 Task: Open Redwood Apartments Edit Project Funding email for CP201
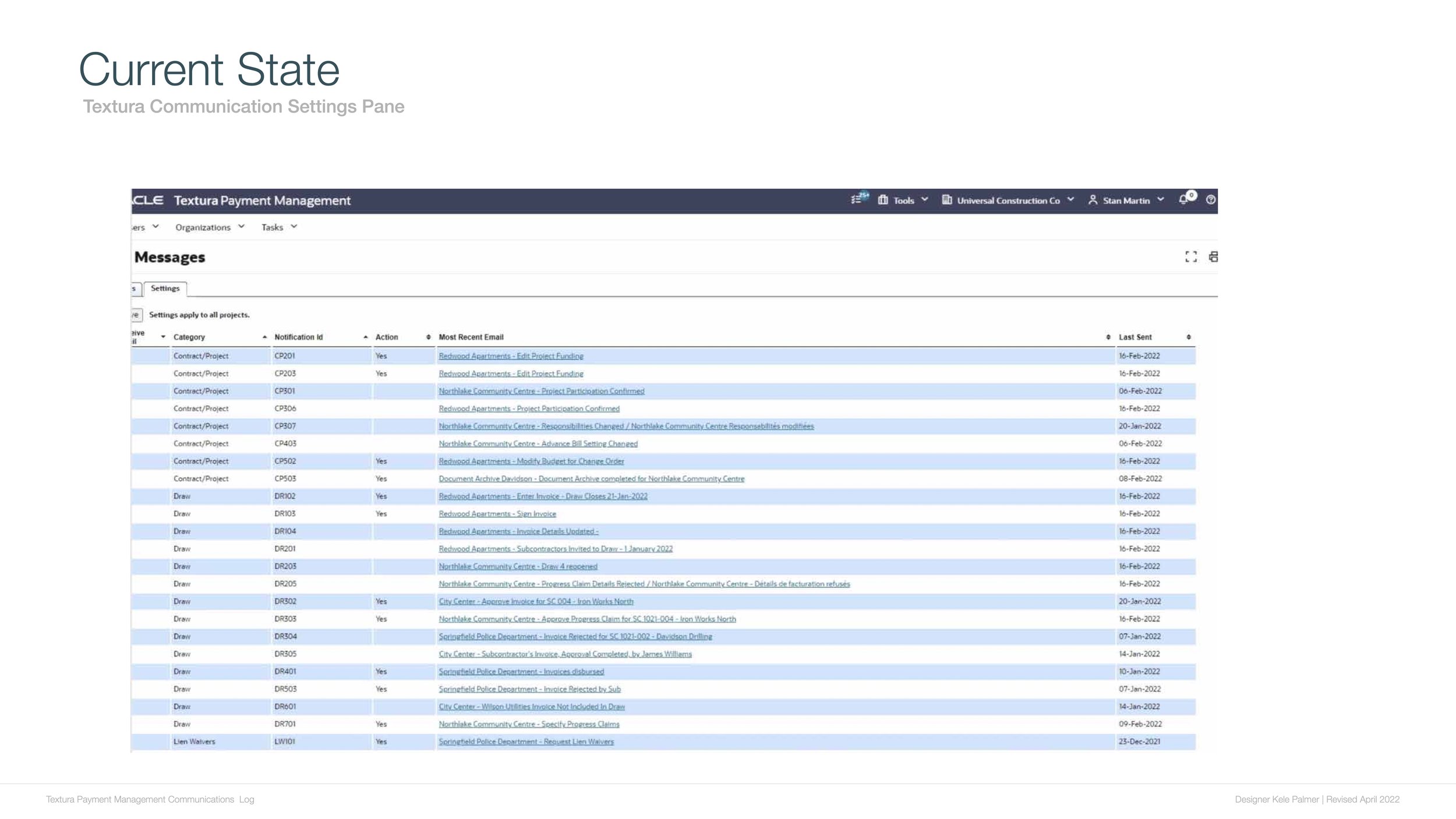(x=511, y=356)
